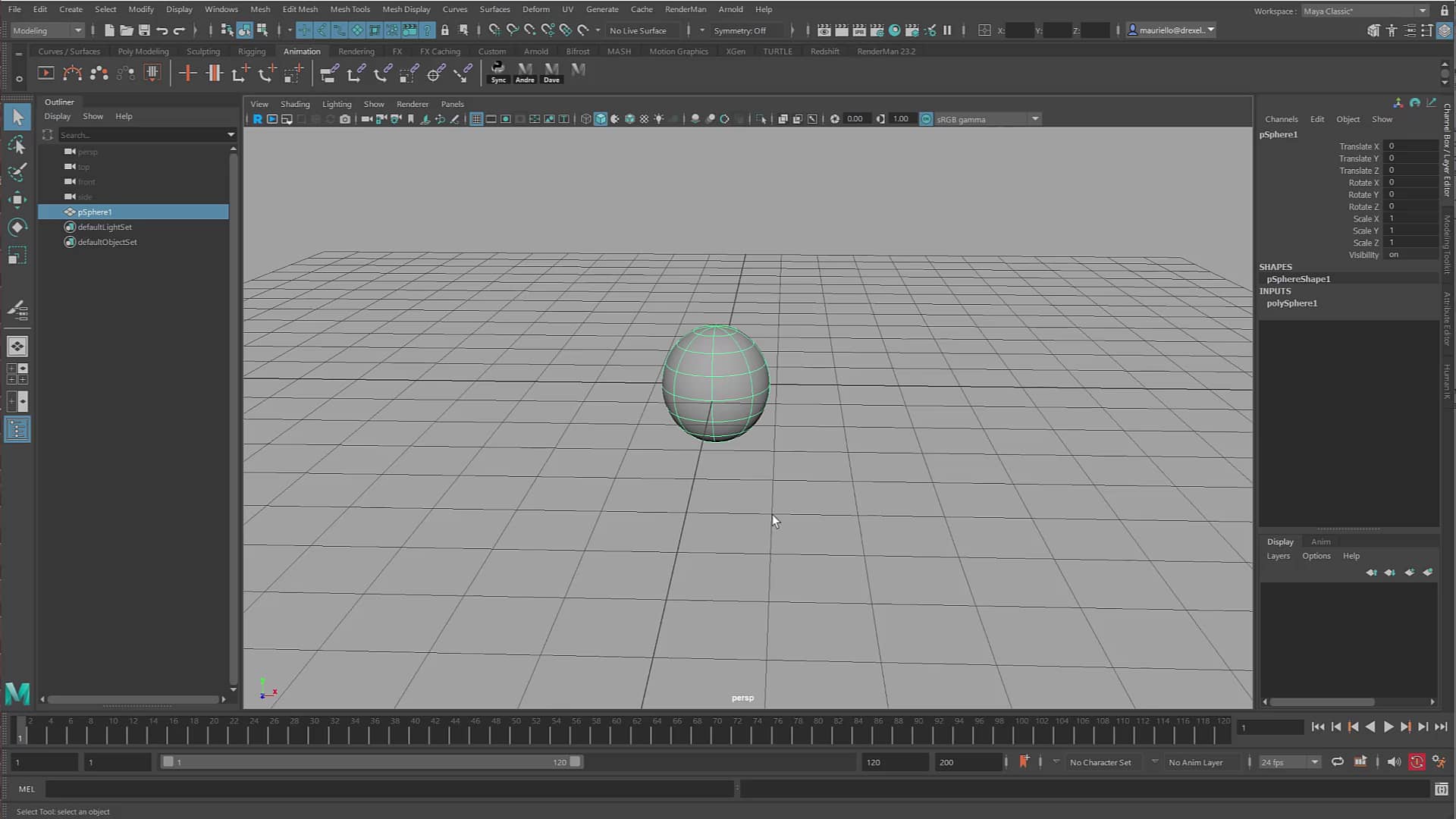Choose the Rotate tool in toolbox

17,227
